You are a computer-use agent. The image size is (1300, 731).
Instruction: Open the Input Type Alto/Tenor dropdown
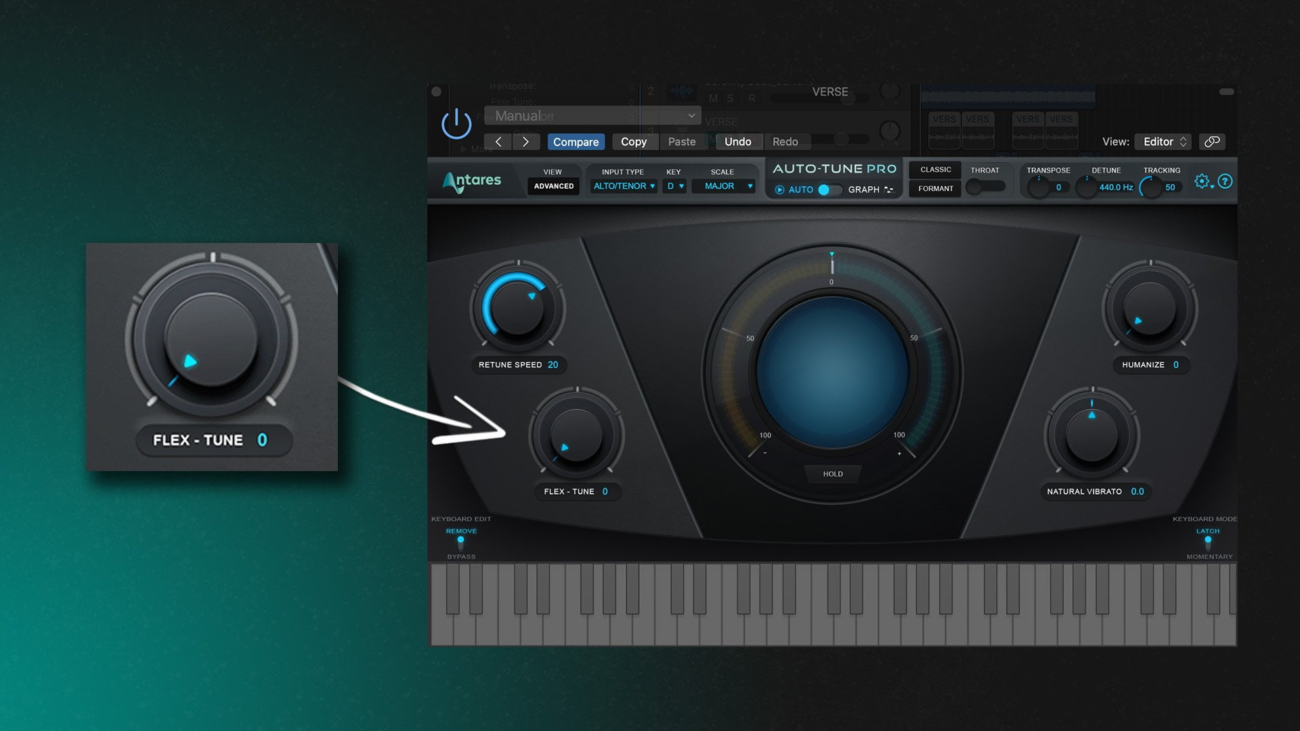click(623, 186)
